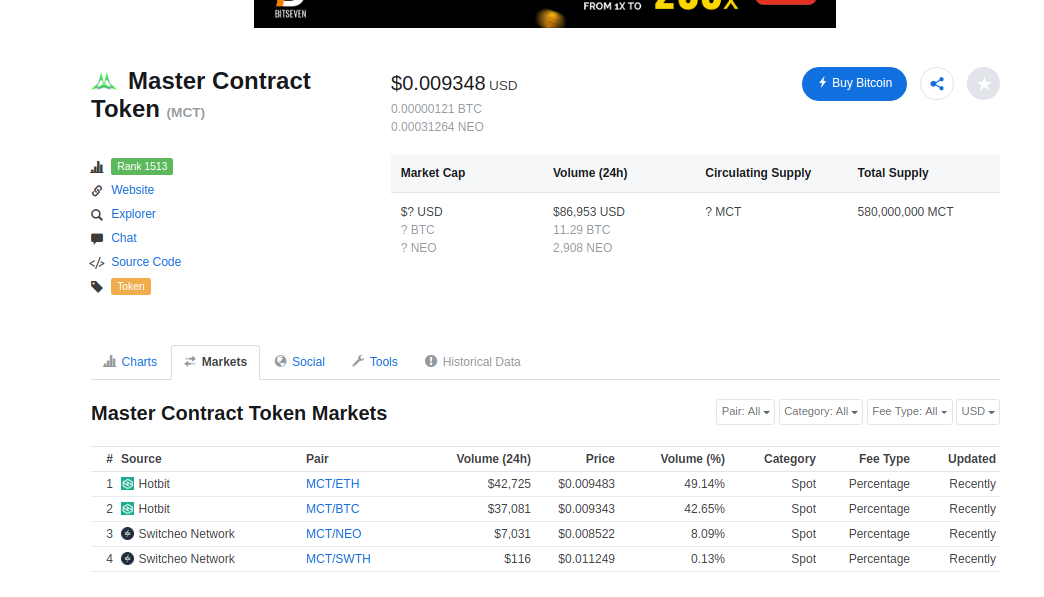Sort by the Pair column header

[317, 459]
